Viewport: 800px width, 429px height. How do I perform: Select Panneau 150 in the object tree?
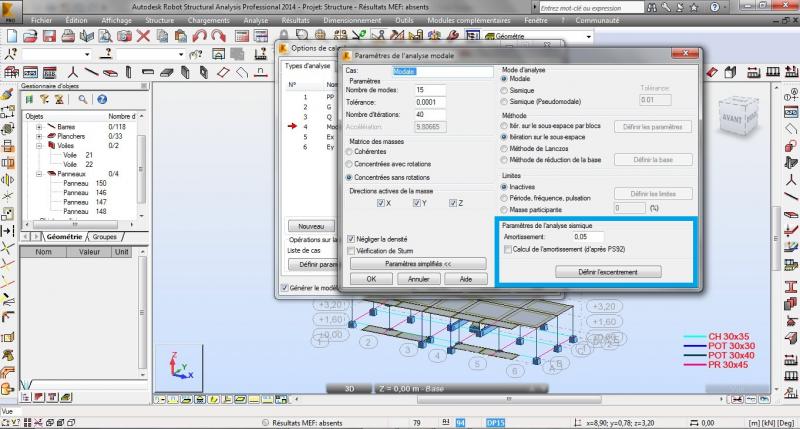coord(85,183)
